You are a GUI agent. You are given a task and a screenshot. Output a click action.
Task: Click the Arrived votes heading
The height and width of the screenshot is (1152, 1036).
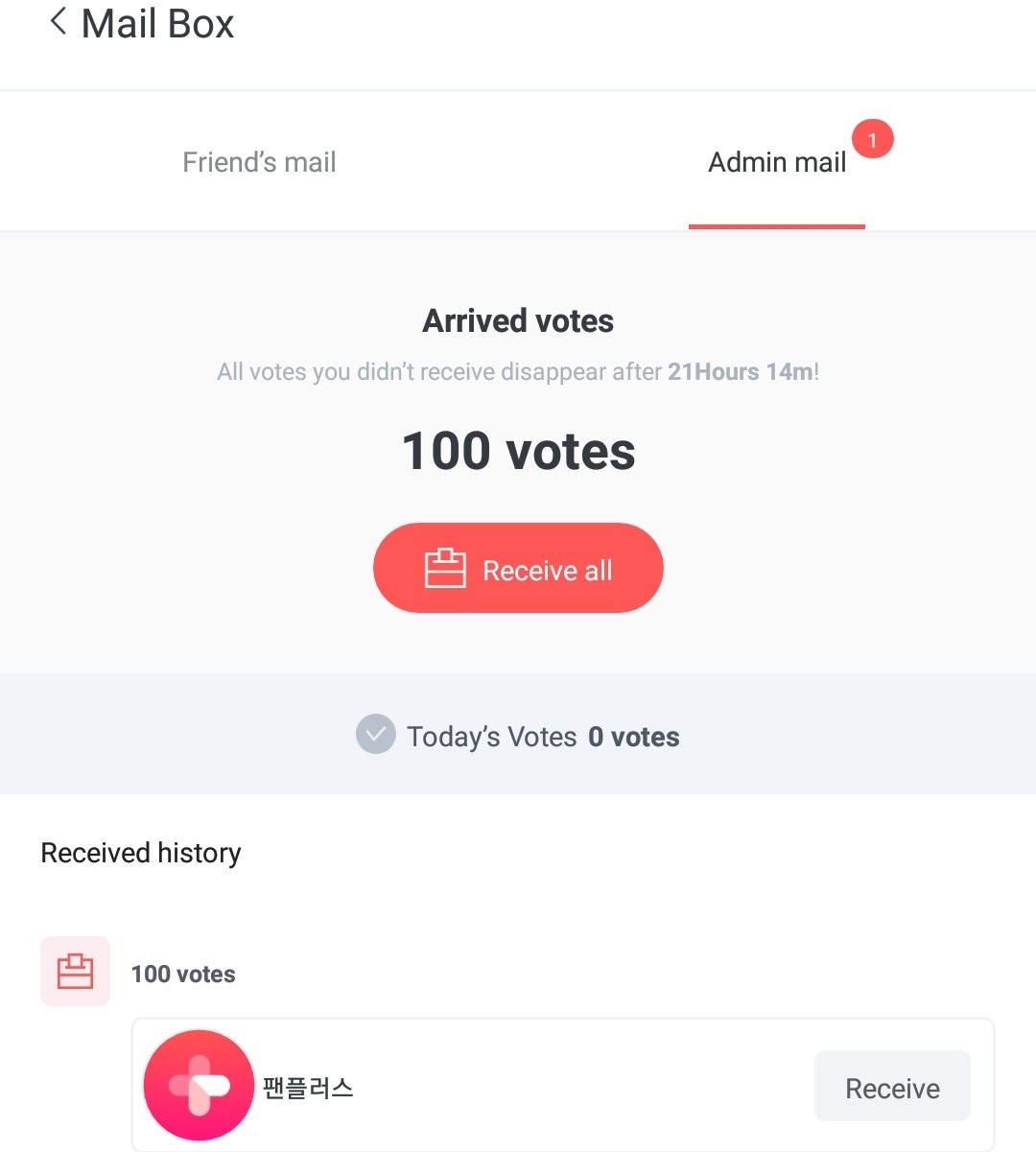click(518, 320)
